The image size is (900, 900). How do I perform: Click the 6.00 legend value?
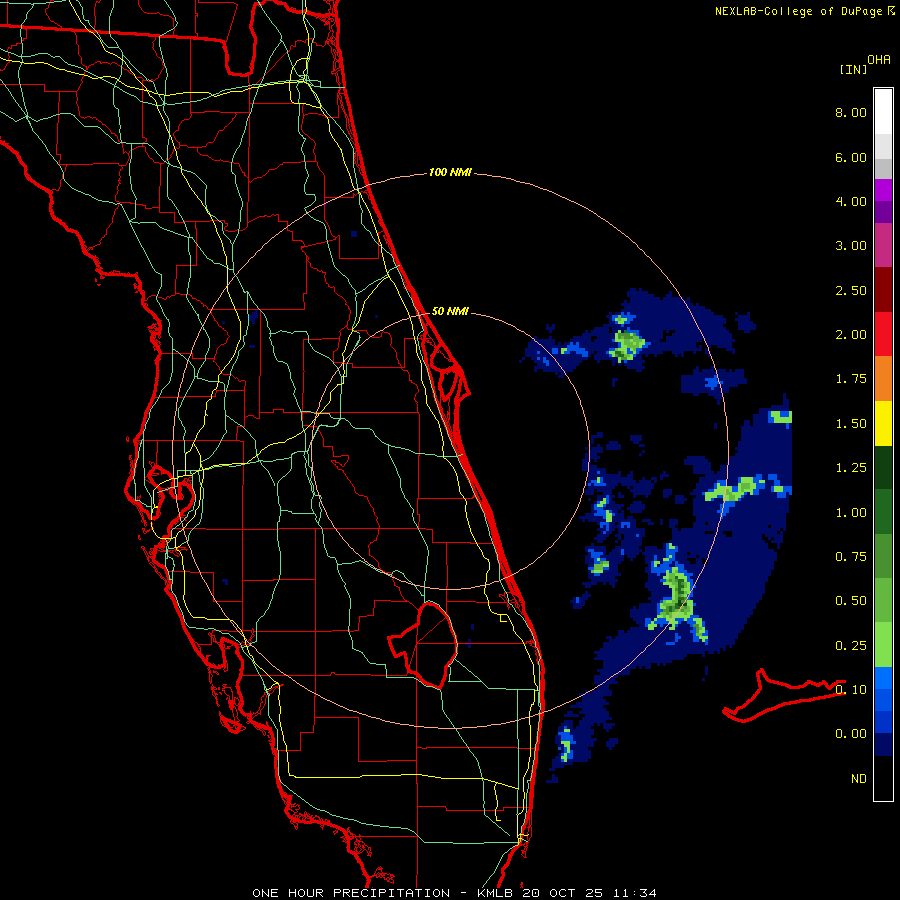(851, 157)
